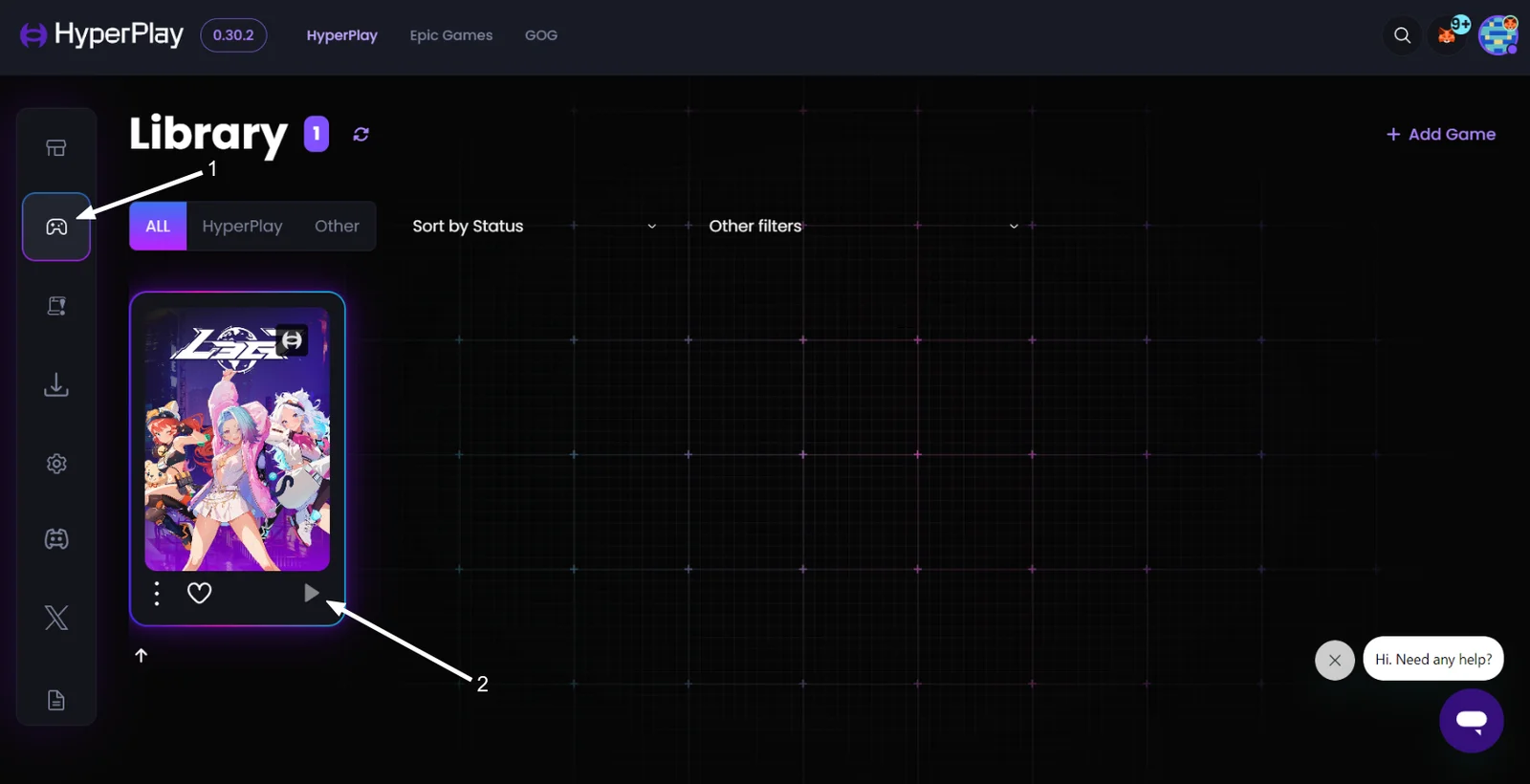Dismiss the Need any help chat bubble
Screen dimensions: 1530x784
coord(1335,660)
